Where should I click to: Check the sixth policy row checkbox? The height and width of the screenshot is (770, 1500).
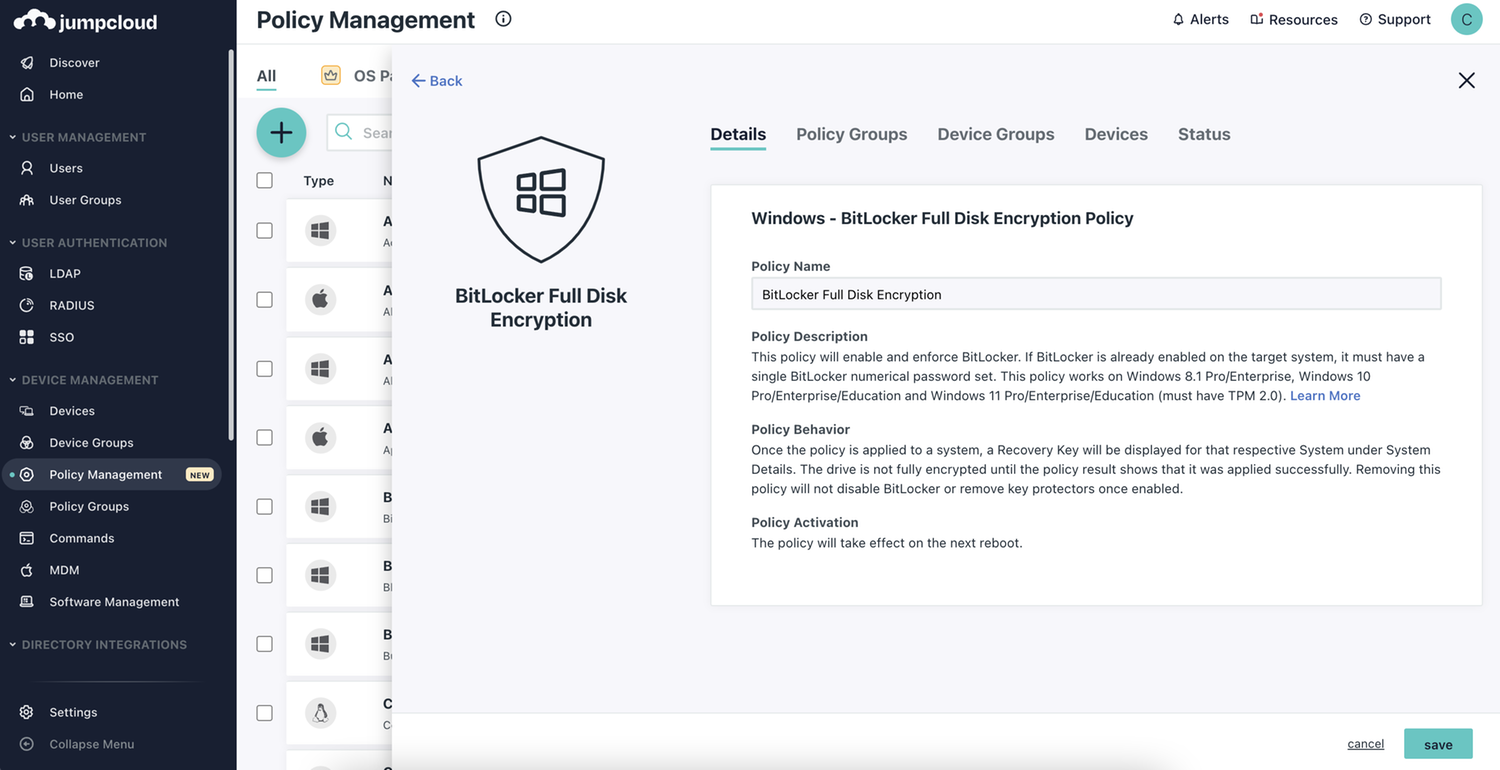(264, 575)
